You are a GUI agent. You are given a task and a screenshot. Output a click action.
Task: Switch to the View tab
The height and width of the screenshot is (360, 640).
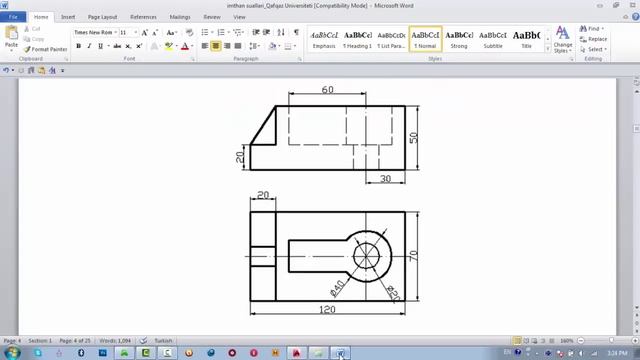[x=239, y=17]
